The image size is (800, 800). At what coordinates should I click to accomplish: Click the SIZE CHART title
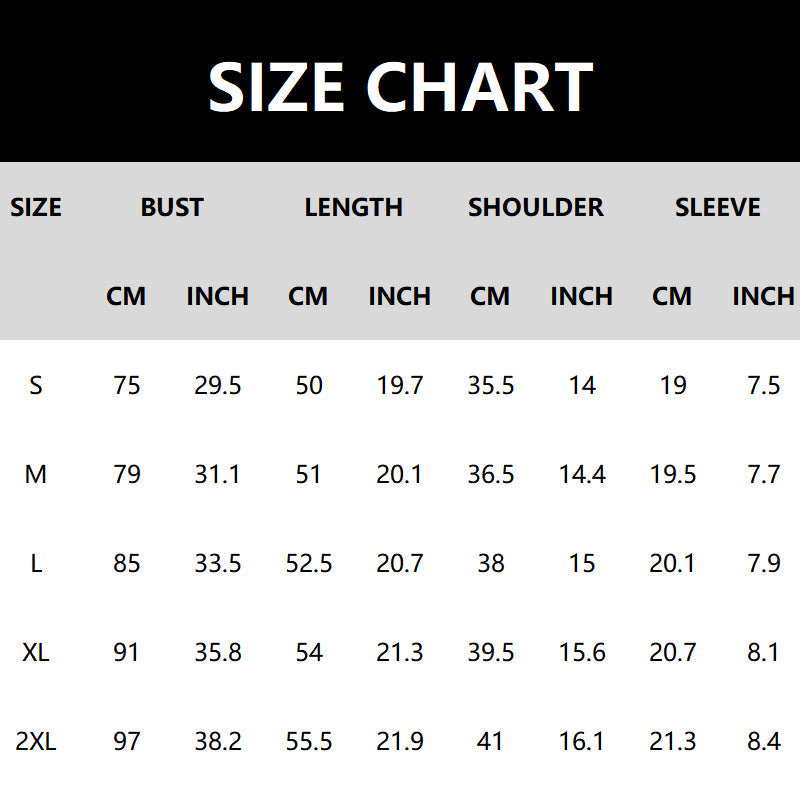(x=400, y=87)
